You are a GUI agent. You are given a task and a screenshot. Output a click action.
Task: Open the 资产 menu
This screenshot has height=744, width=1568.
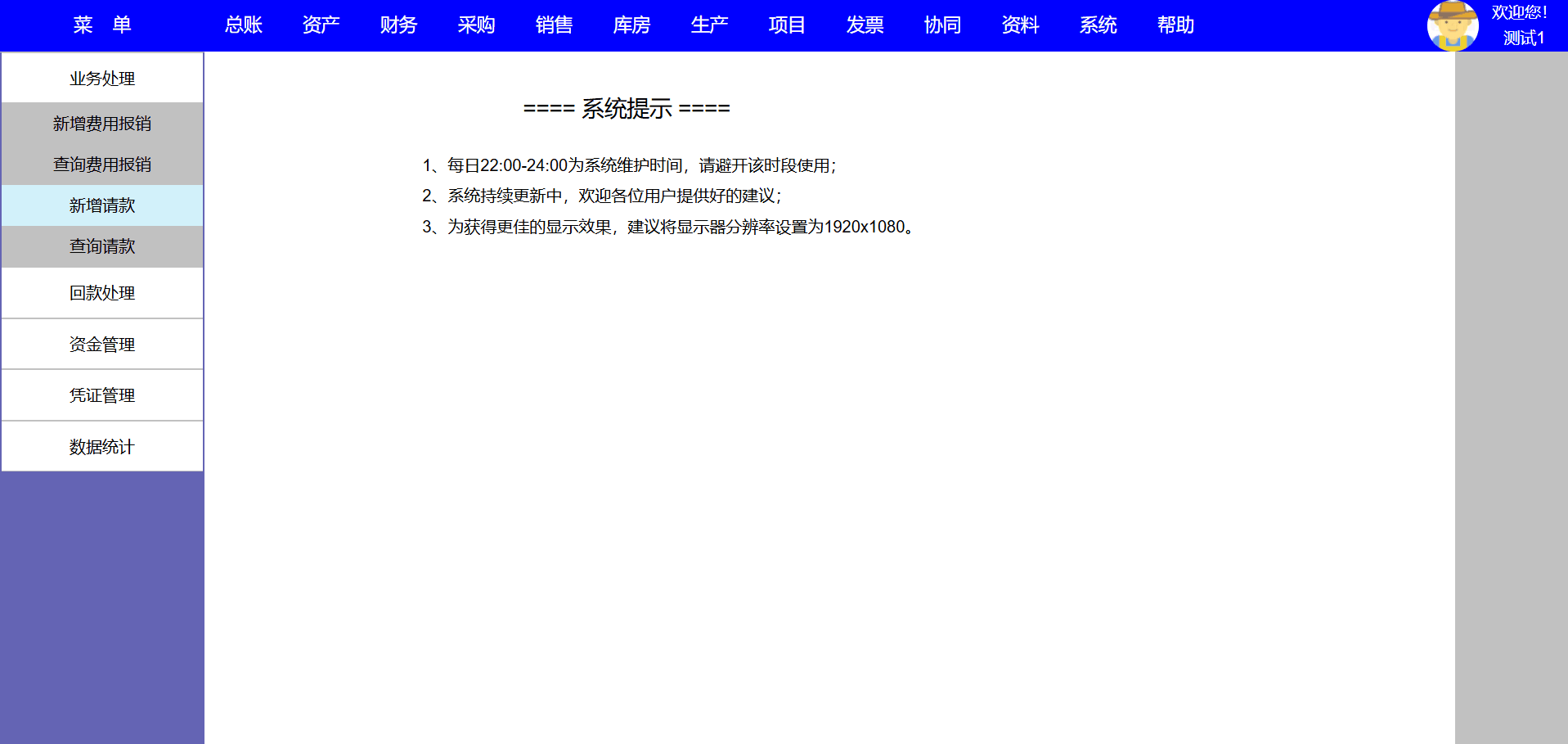[x=321, y=25]
